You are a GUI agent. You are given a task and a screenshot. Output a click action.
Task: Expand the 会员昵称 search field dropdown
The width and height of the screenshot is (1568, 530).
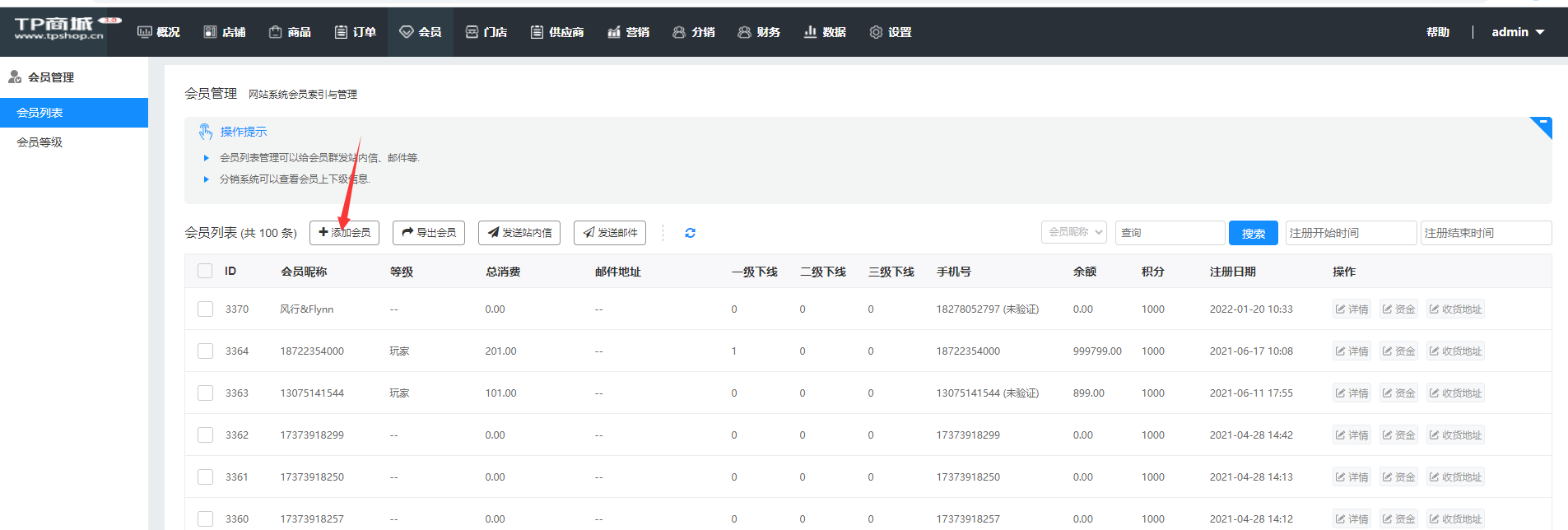[1074, 233]
